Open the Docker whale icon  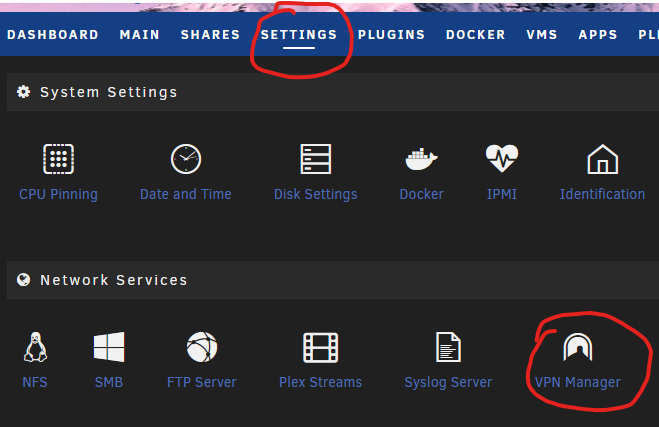pyautogui.click(x=421, y=159)
